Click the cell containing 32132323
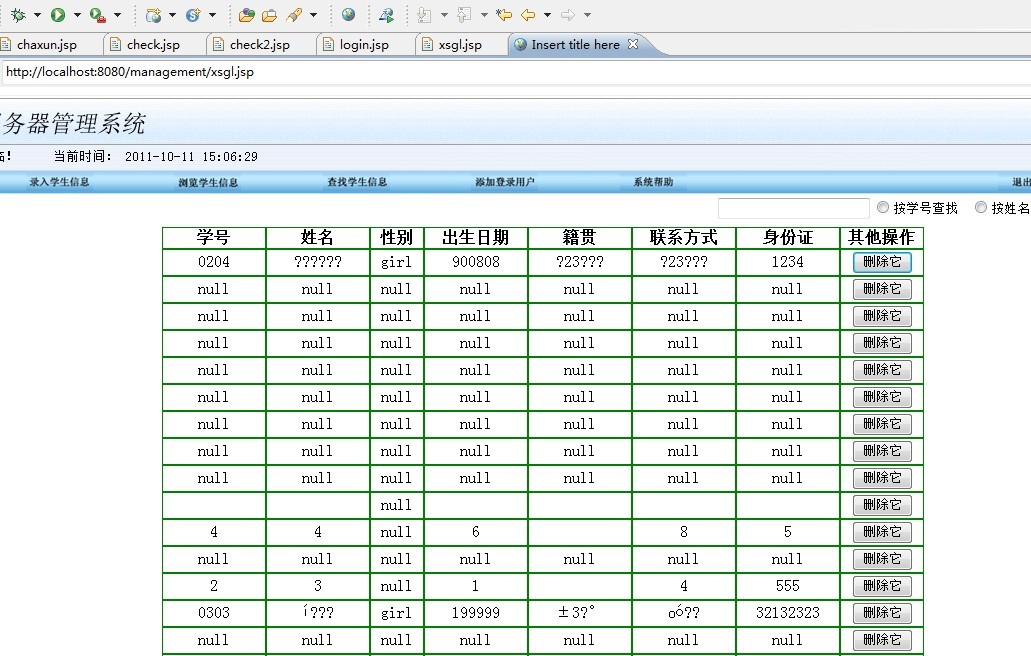 click(x=788, y=613)
